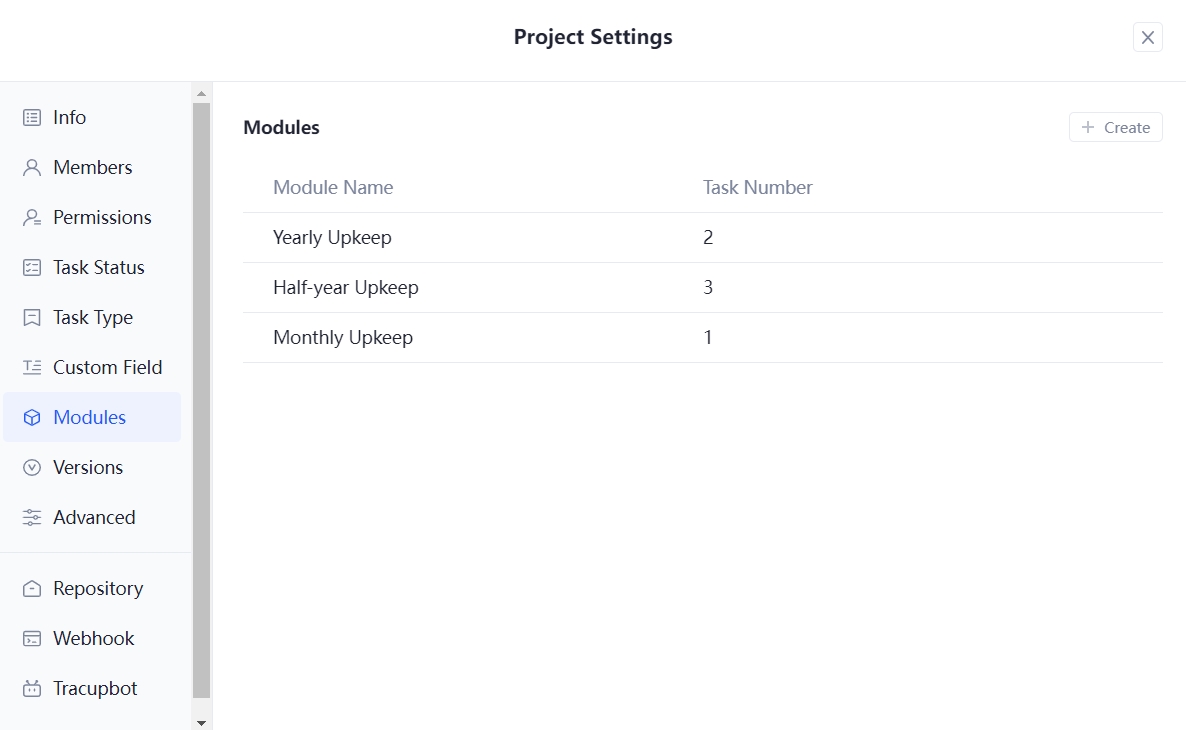Open Task Status via its icon
The image size is (1186, 730).
(31, 267)
